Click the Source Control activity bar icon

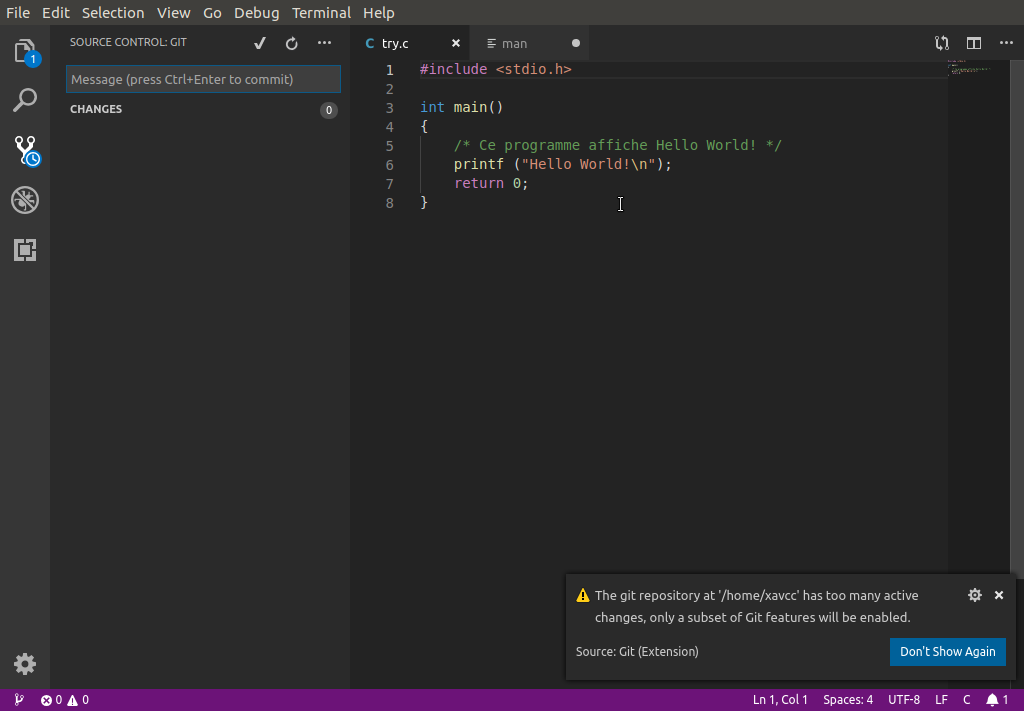tap(25, 150)
